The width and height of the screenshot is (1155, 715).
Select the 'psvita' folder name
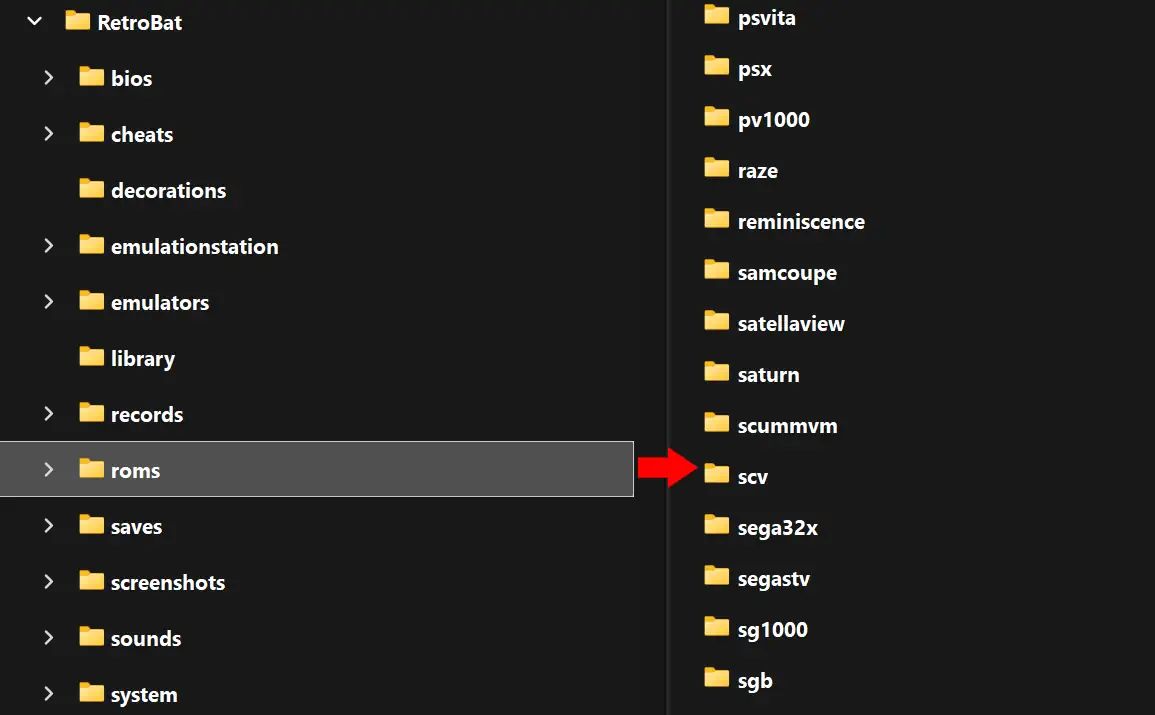click(x=767, y=18)
